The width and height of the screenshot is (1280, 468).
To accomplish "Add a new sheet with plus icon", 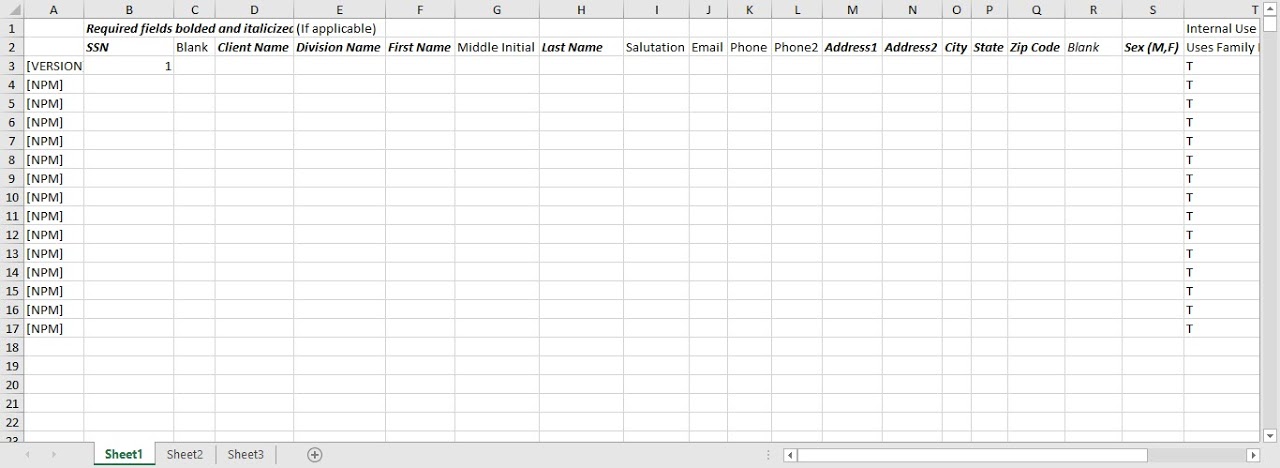I will click(315, 455).
